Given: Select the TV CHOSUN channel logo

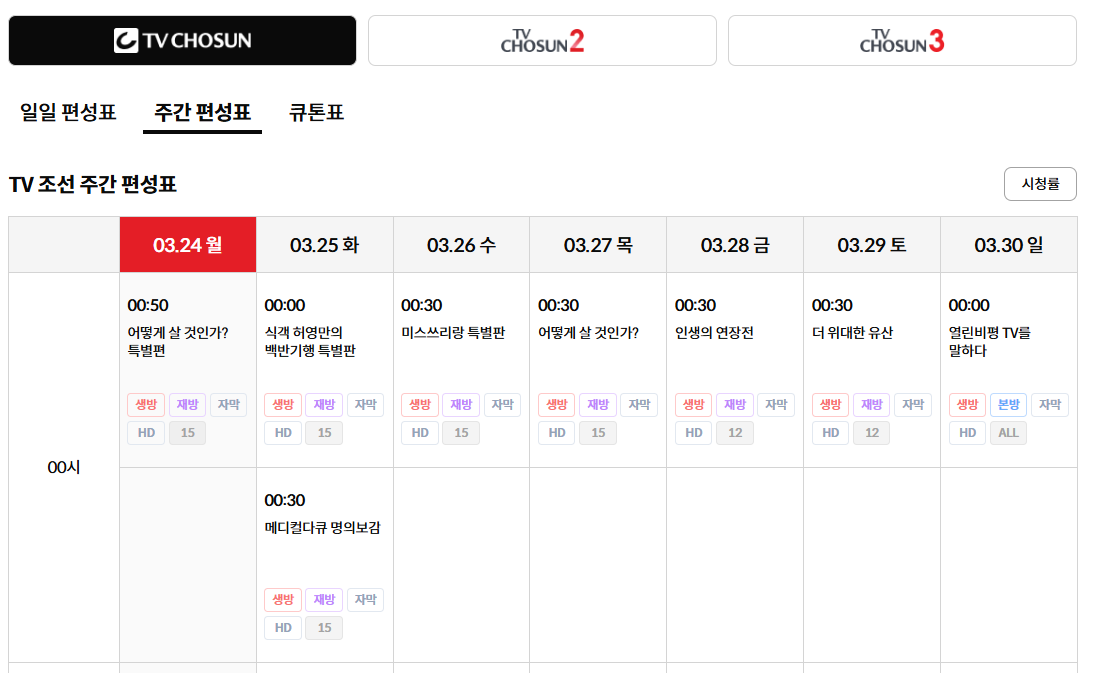Looking at the screenshot, I should [x=182, y=40].
